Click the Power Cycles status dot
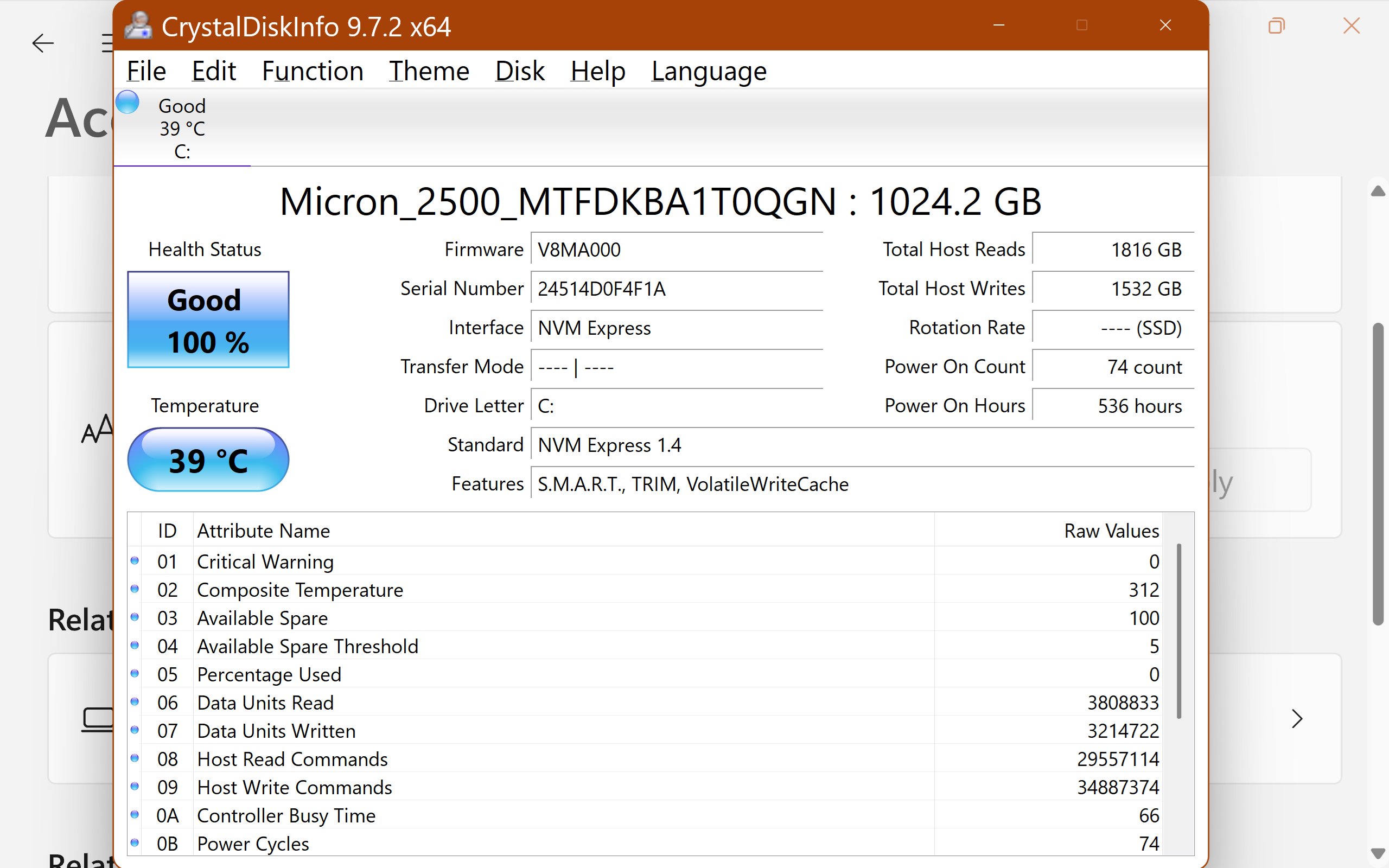Viewport: 1389px width, 868px height. tap(135, 843)
